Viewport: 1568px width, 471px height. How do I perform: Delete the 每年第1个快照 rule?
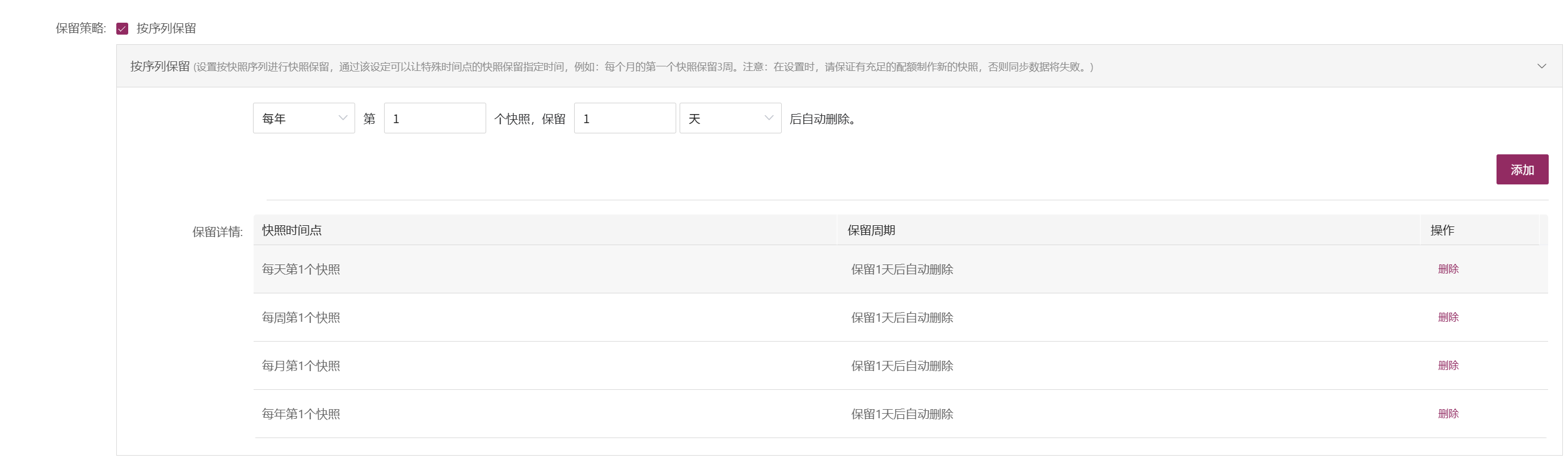[x=1448, y=413]
